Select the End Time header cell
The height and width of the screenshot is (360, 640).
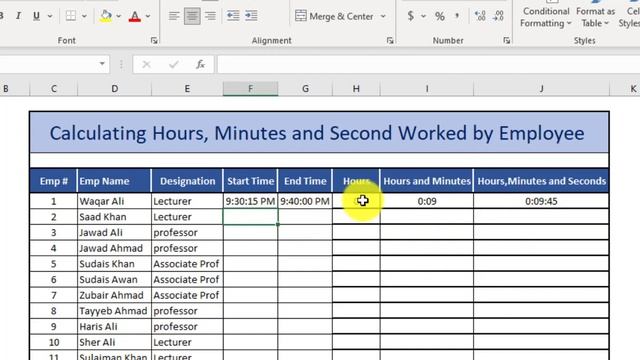click(x=305, y=181)
